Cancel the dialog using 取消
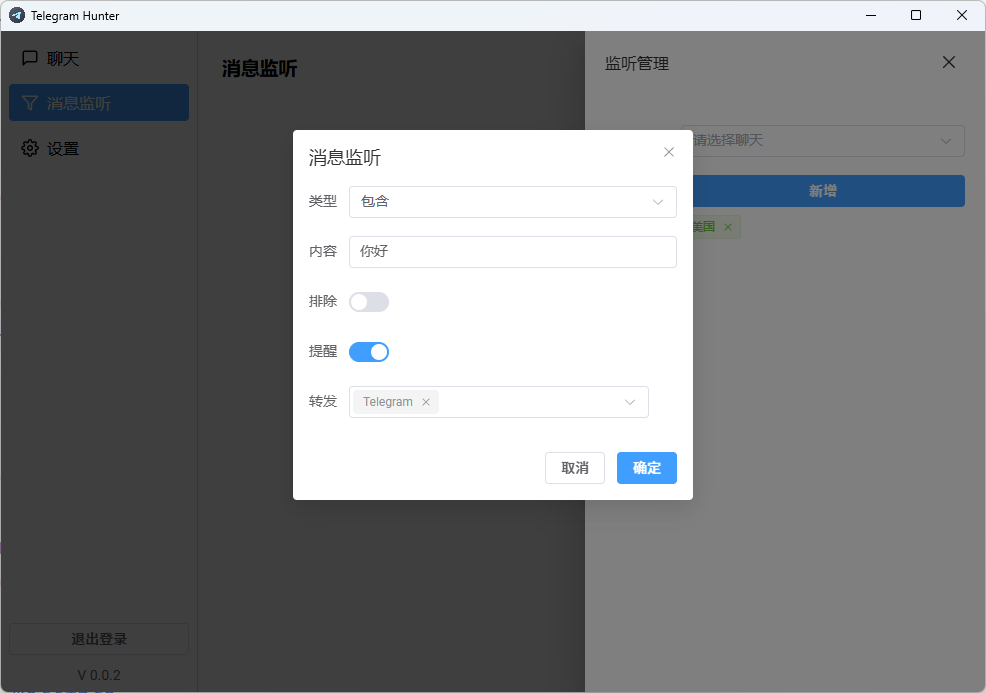This screenshot has width=986, height=693. pos(574,467)
